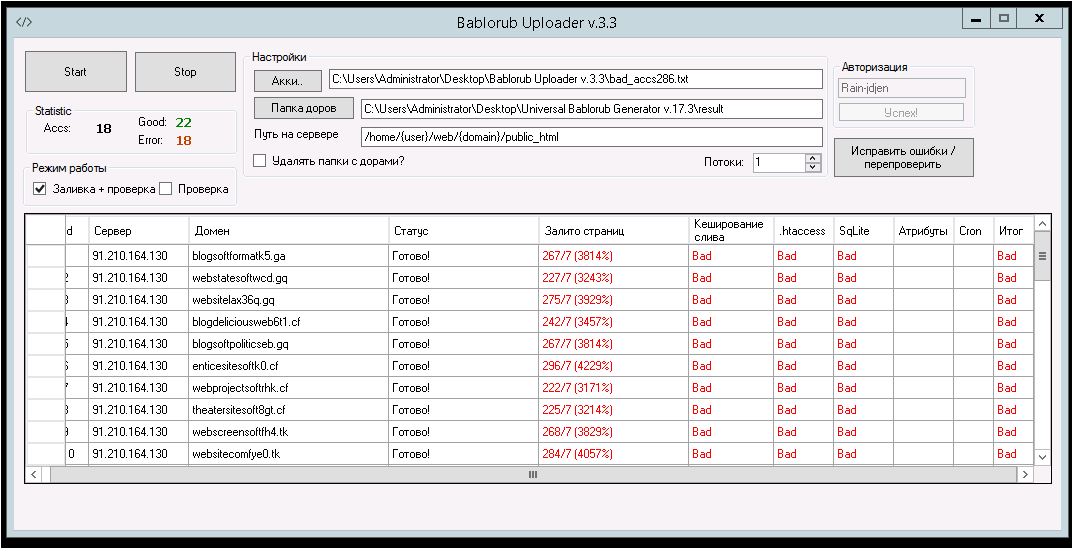
Task: Sort by Кеширование слива column header
Action: point(730,231)
